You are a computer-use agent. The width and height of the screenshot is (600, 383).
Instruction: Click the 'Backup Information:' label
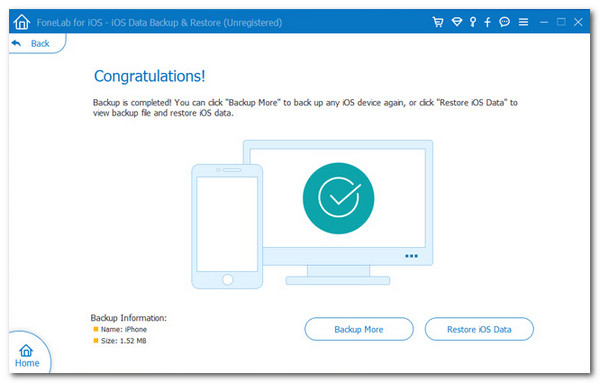tap(129, 318)
